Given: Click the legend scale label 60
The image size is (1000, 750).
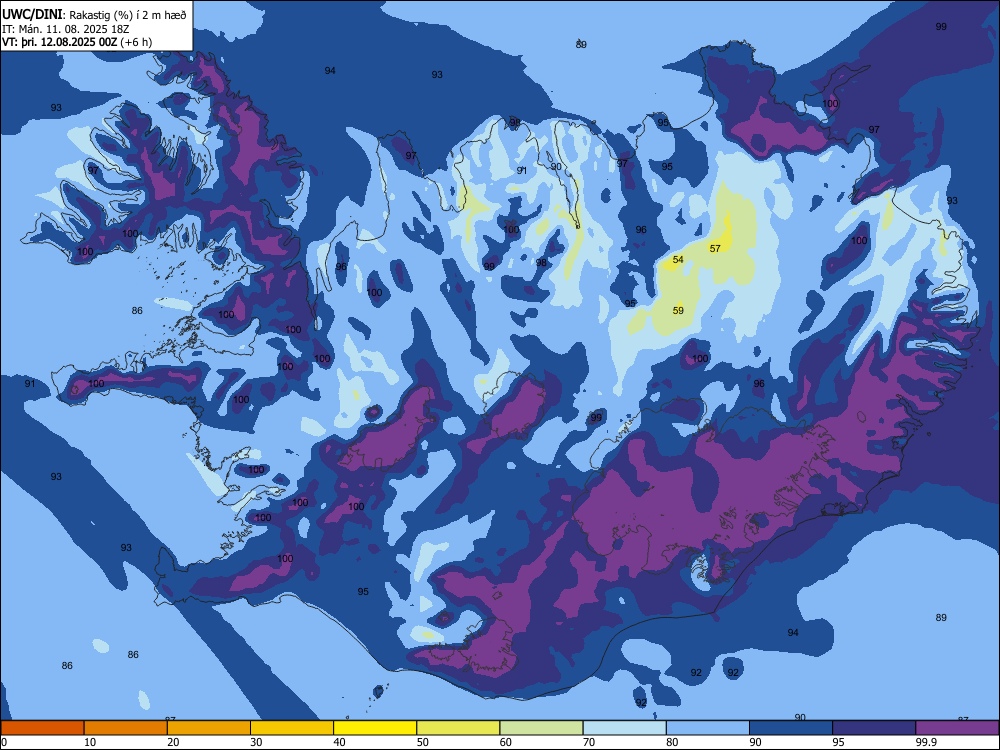Looking at the screenshot, I should pyautogui.click(x=506, y=742).
